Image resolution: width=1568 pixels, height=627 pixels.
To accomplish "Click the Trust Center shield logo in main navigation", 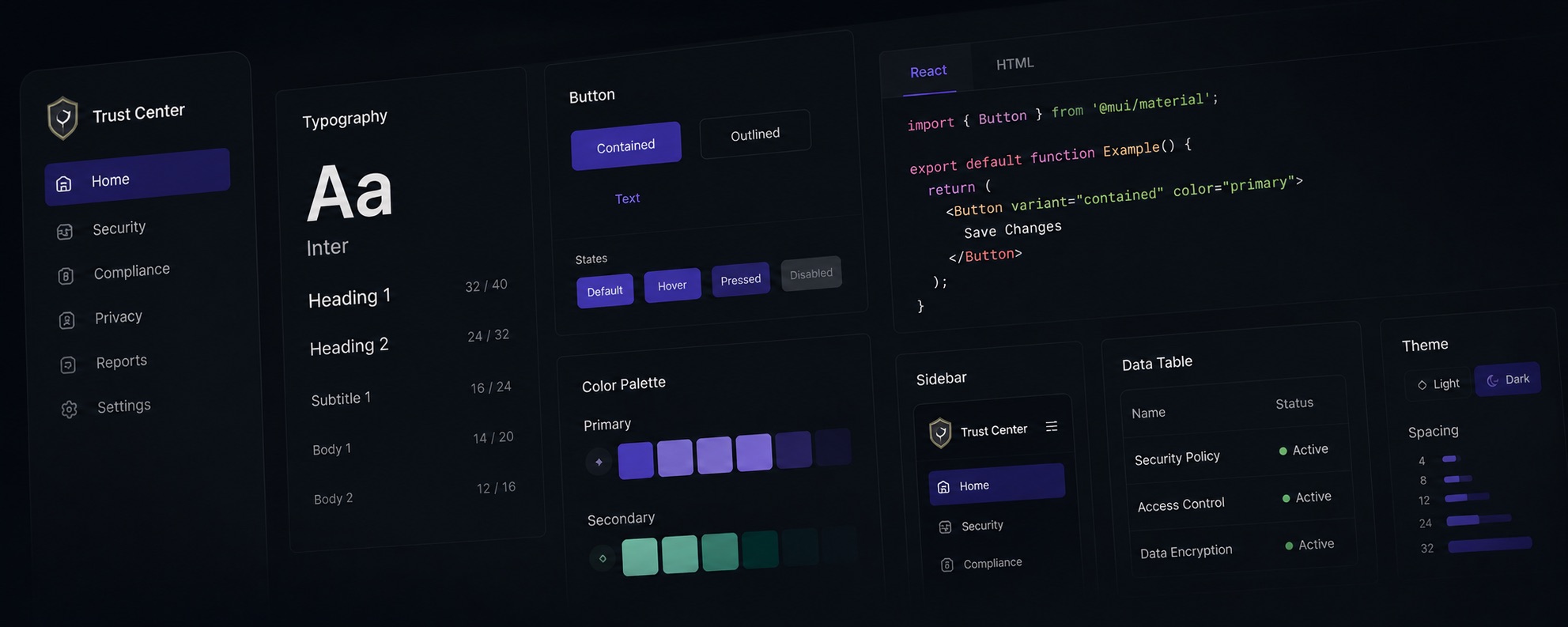I will (x=62, y=119).
